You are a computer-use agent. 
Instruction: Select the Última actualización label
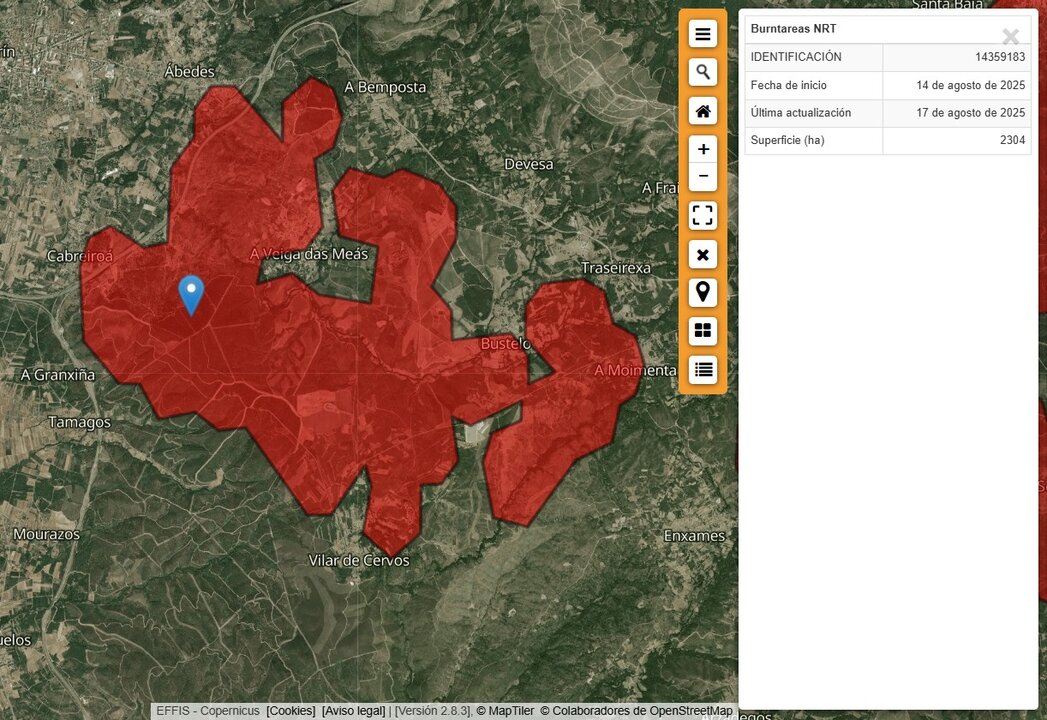[x=801, y=112]
